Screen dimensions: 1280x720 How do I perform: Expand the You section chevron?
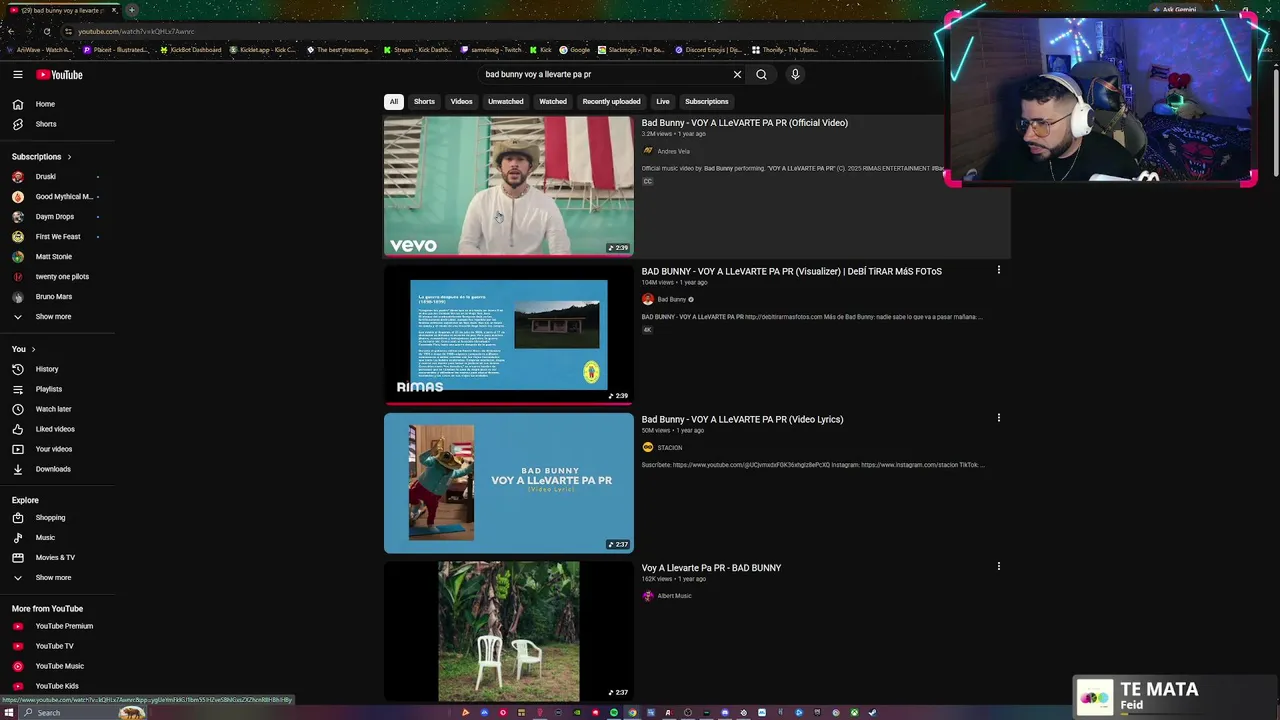click(x=33, y=349)
